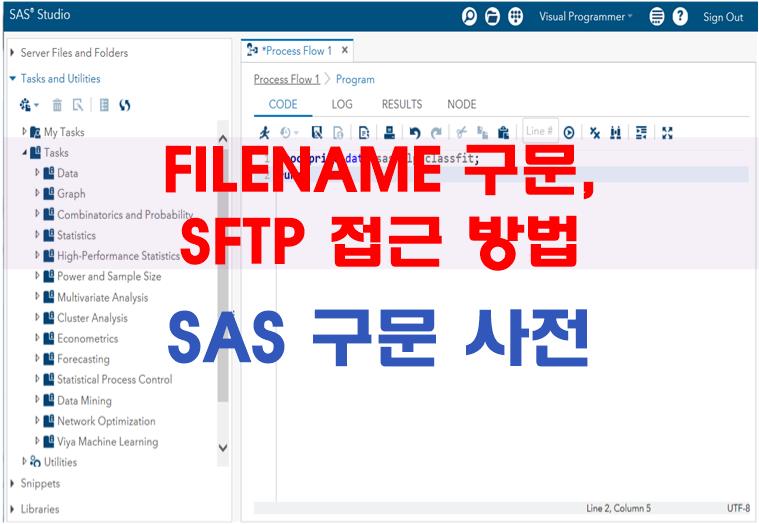
Task: Click the go to line arrow icon
Action: click(569, 132)
